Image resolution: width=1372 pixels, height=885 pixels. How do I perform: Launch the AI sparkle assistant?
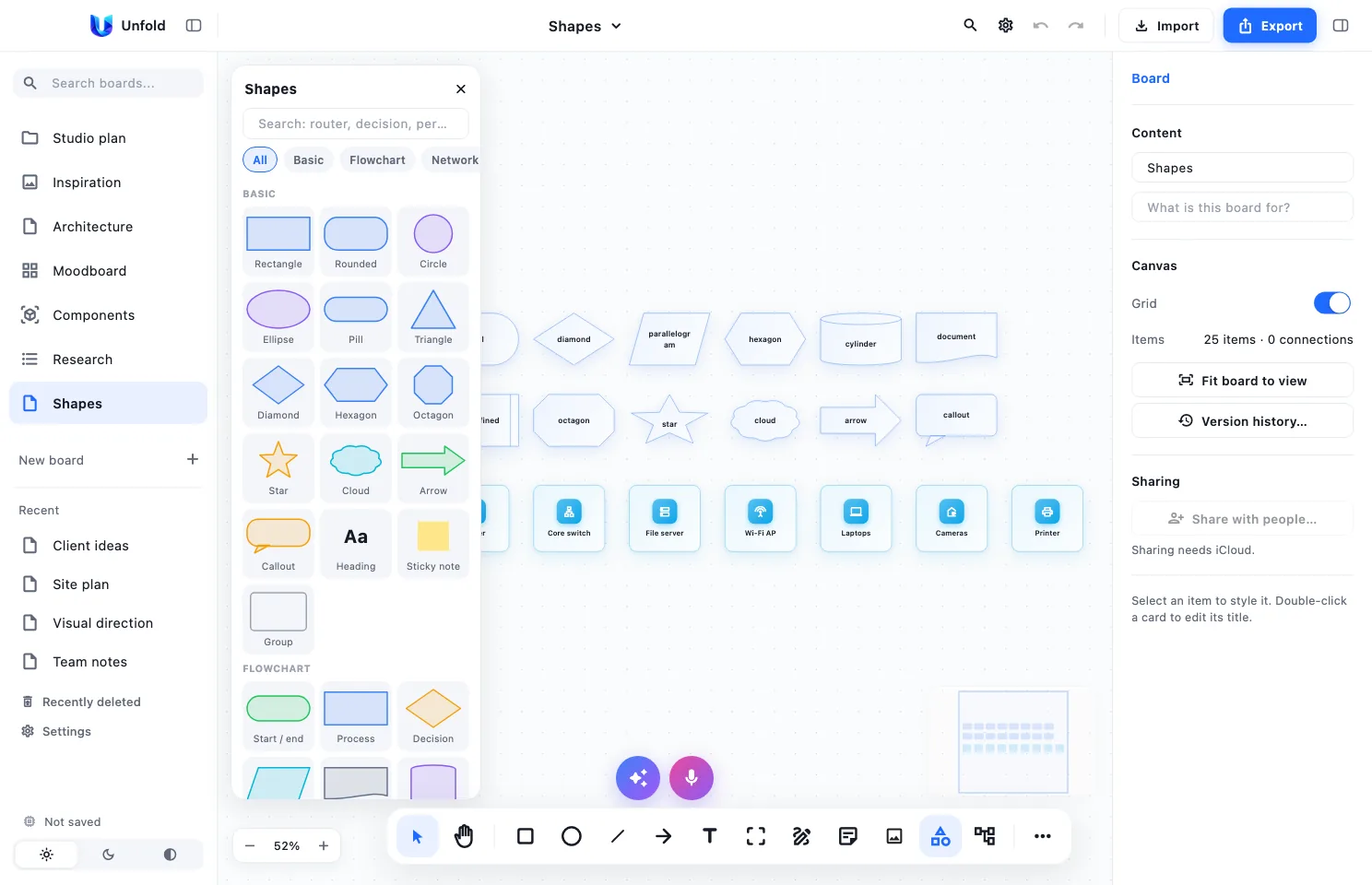(638, 778)
